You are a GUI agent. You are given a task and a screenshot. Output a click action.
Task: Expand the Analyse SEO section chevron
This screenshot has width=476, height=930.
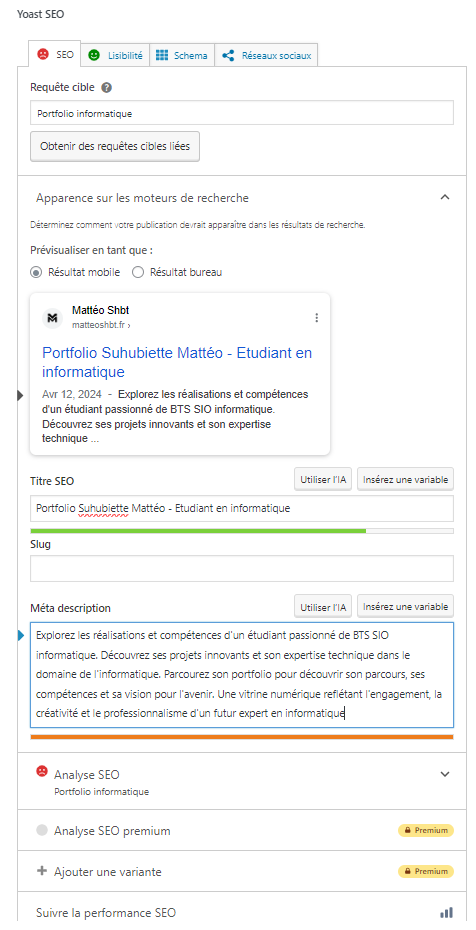[445, 774]
